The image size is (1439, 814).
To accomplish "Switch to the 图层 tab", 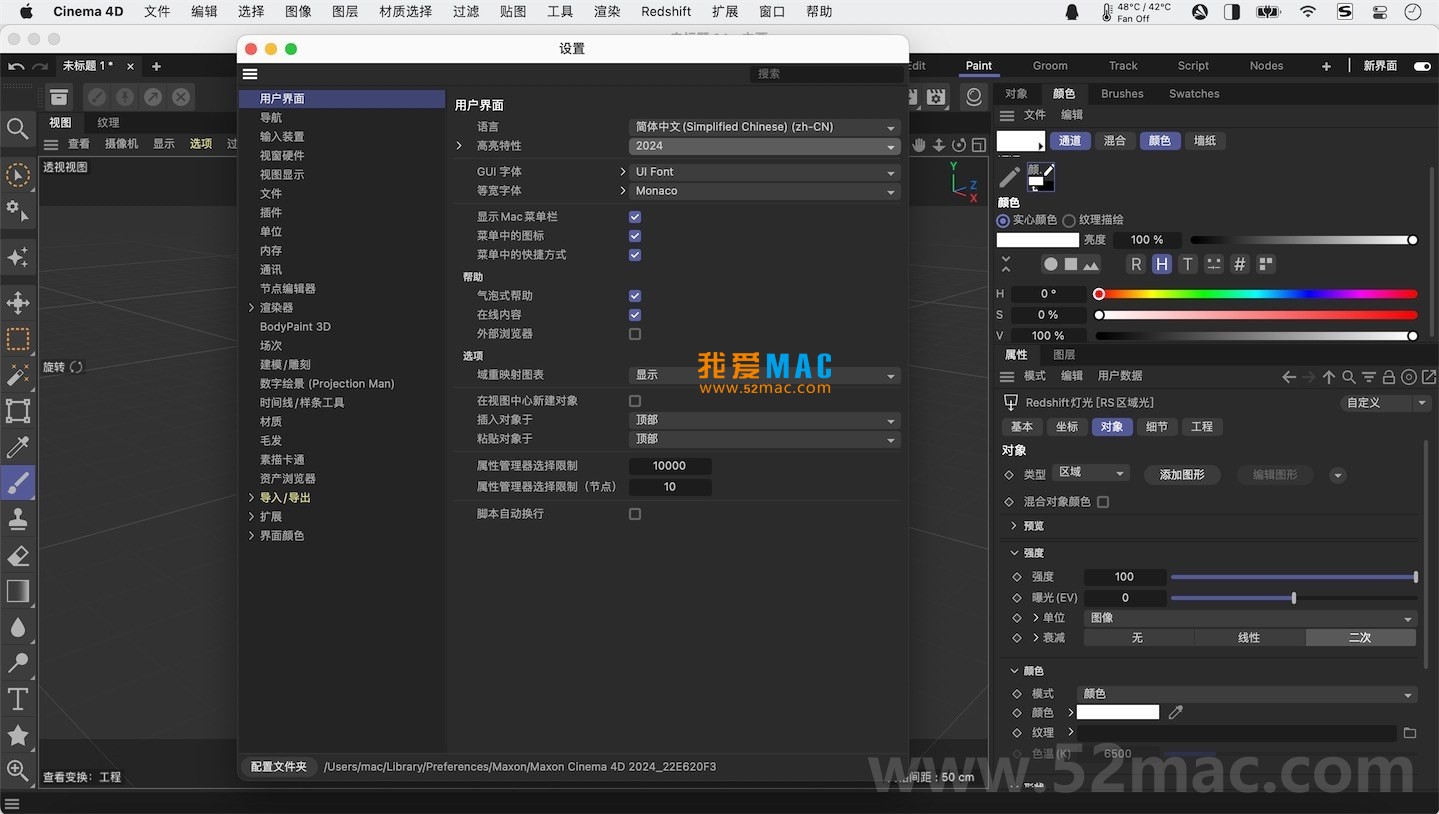I will click(x=1064, y=355).
